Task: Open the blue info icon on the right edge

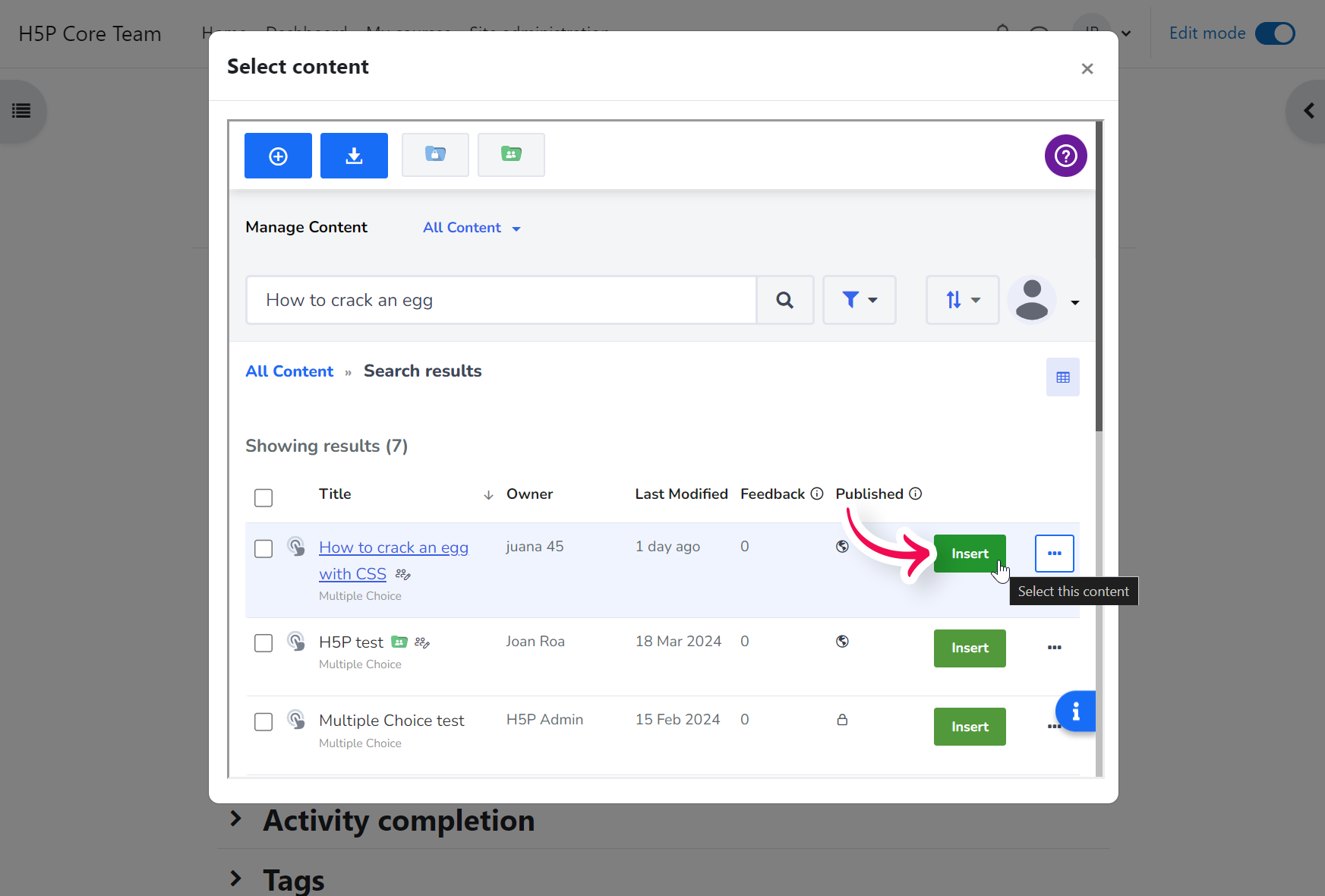Action: 1075,711
